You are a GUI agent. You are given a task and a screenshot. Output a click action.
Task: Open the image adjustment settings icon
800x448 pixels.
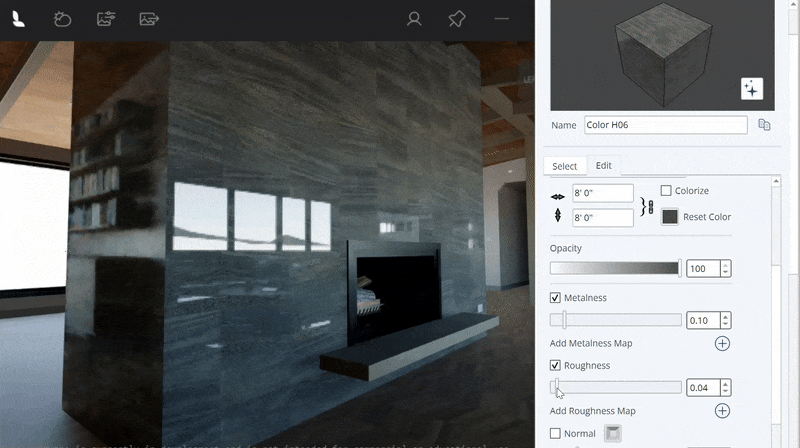105,19
